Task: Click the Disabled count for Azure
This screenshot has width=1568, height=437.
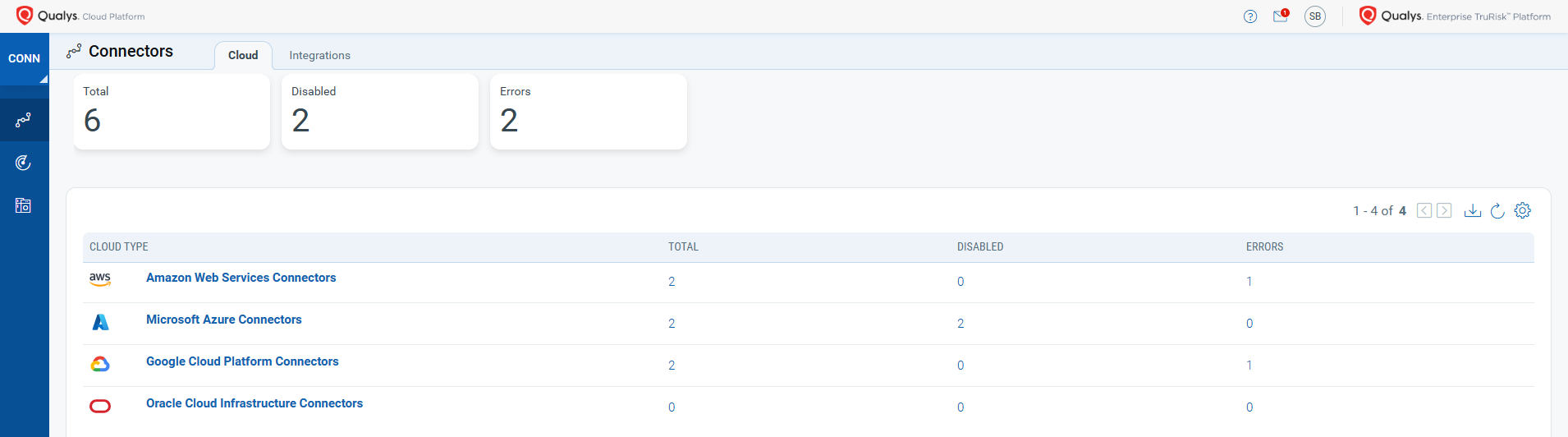Action: click(x=960, y=324)
